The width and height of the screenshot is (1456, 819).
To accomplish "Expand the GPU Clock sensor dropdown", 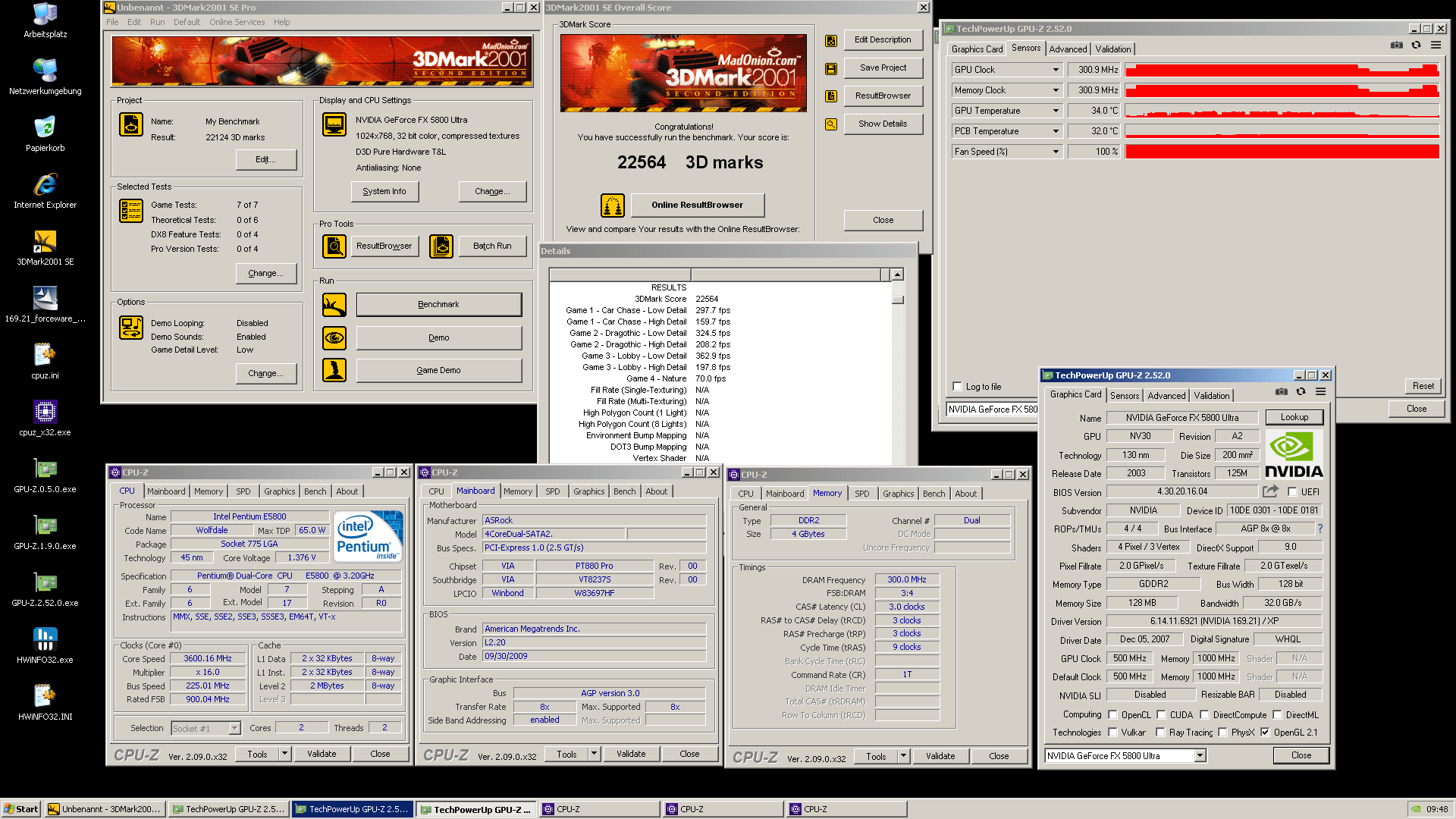I will pos(1055,70).
